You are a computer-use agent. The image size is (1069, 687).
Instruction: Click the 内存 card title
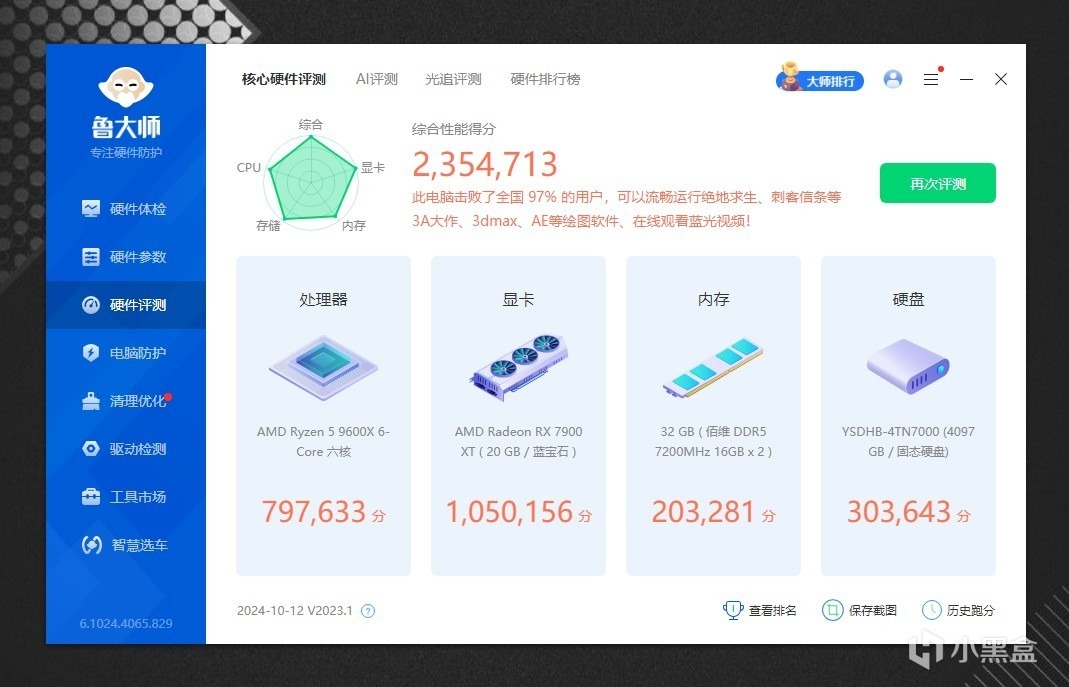pyautogui.click(x=713, y=299)
